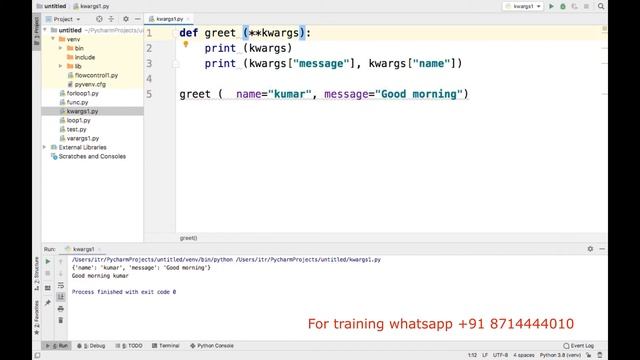This screenshot has height=360, width=640.
Task: Click the cursor position 1:12 status
Action: tap(472, 355)
